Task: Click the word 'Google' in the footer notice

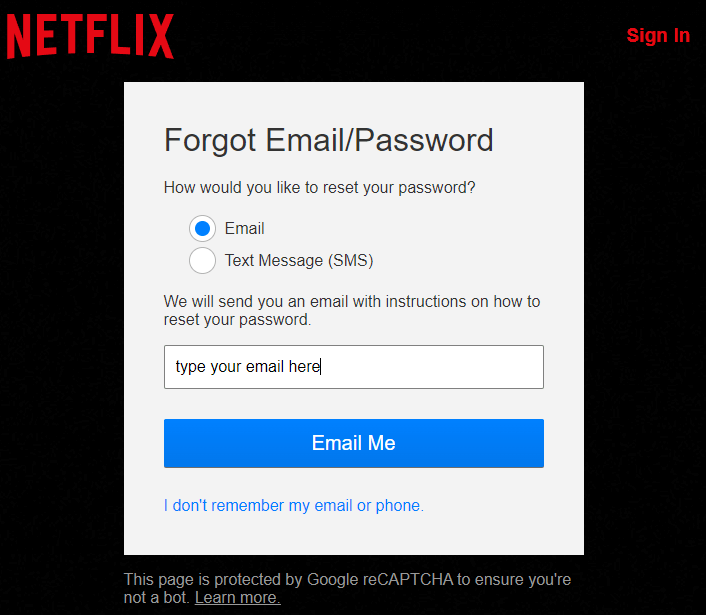Action: click(332, 580)
